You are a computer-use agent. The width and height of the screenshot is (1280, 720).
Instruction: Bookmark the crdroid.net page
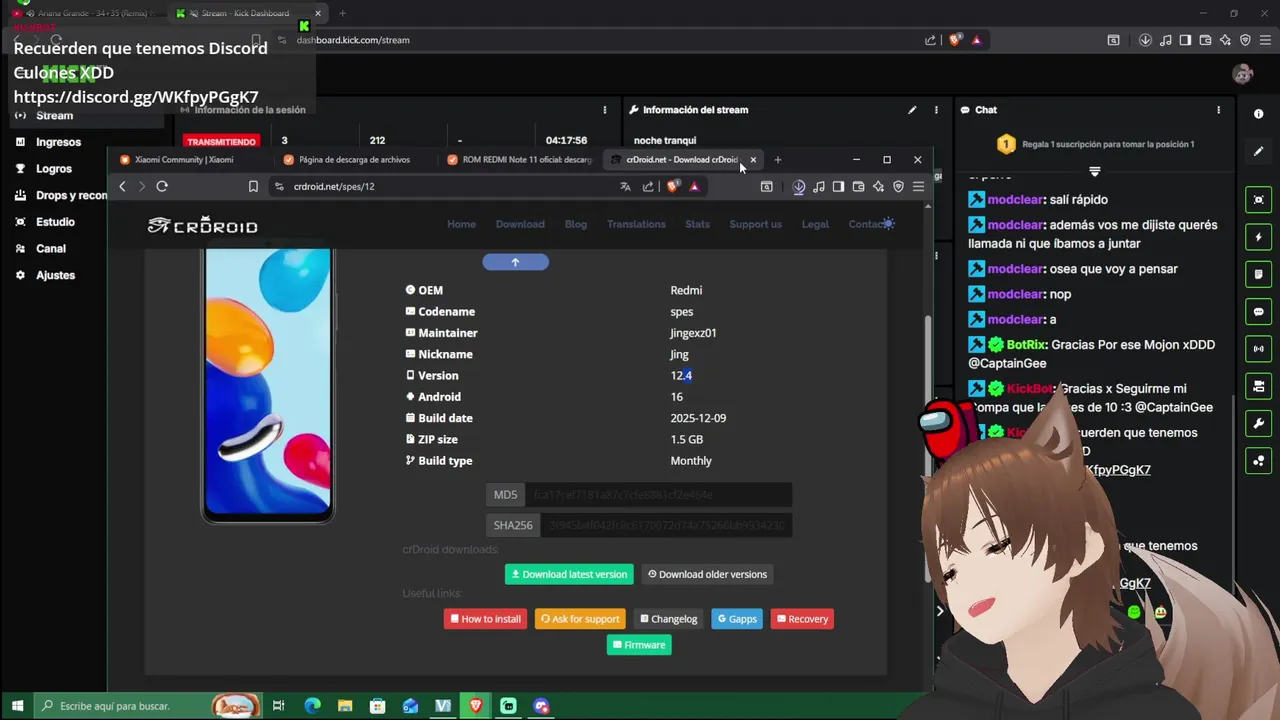click(253, 186)
